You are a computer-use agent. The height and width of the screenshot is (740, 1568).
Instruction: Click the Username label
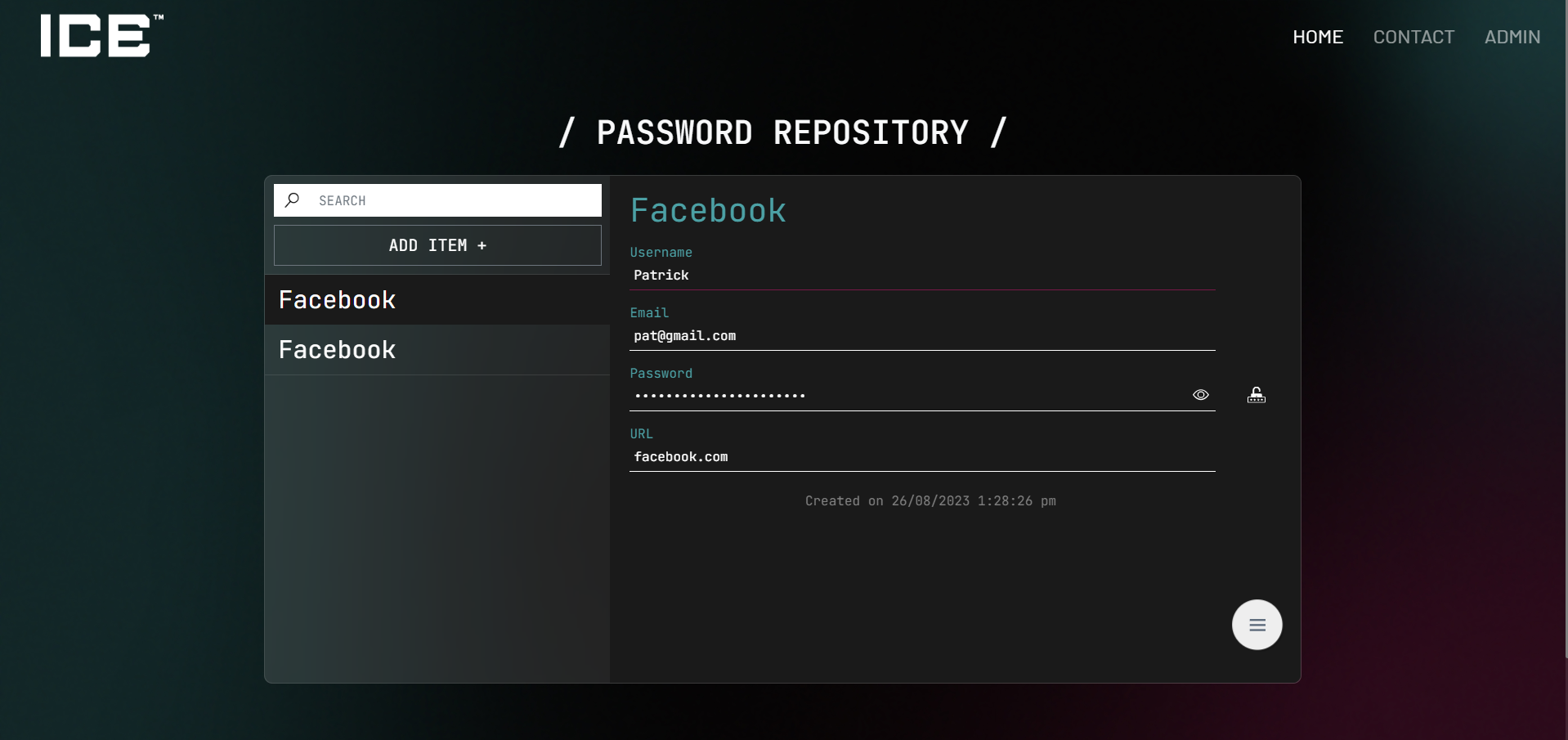tap(661, 252)
